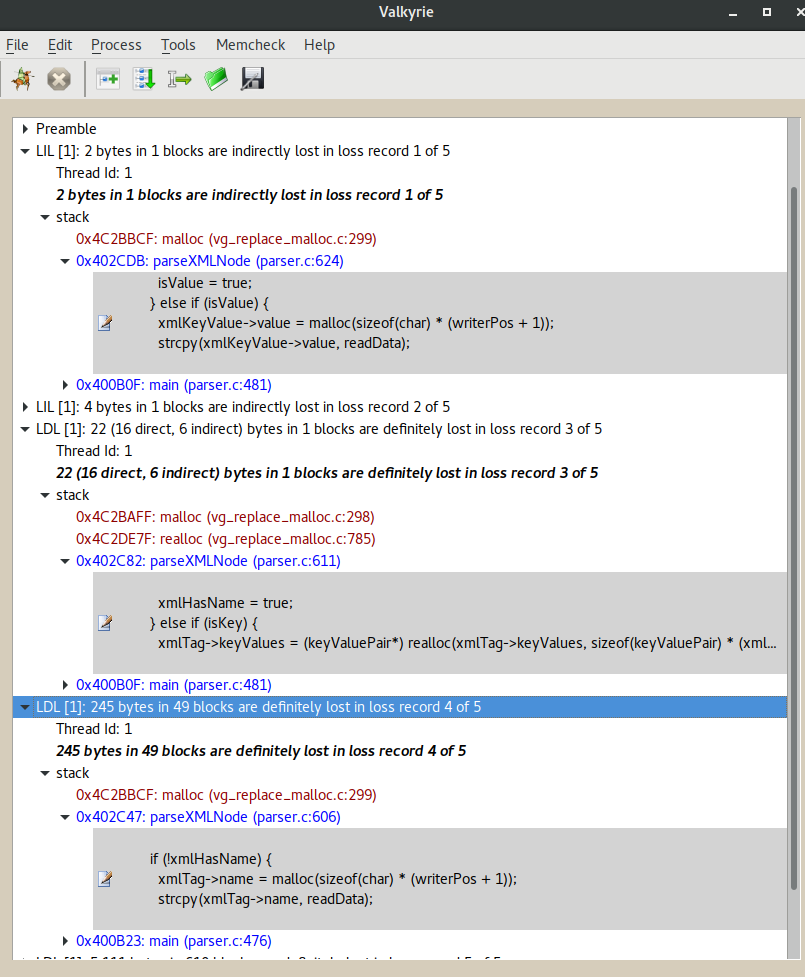Open the Memcheck menu
Image resolution: width=805 pixels, height=977 pixels.
(250, 45)
